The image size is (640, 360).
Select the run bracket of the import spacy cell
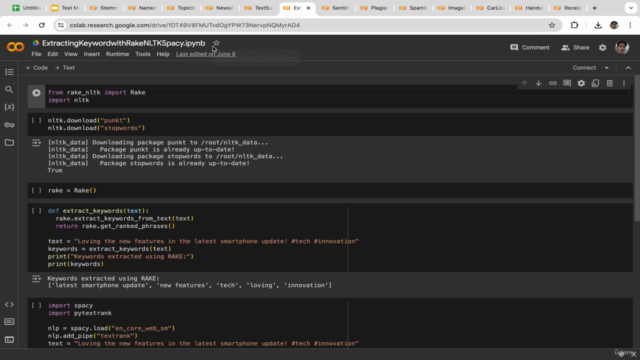pyautogui.click(x=36, y=305)
